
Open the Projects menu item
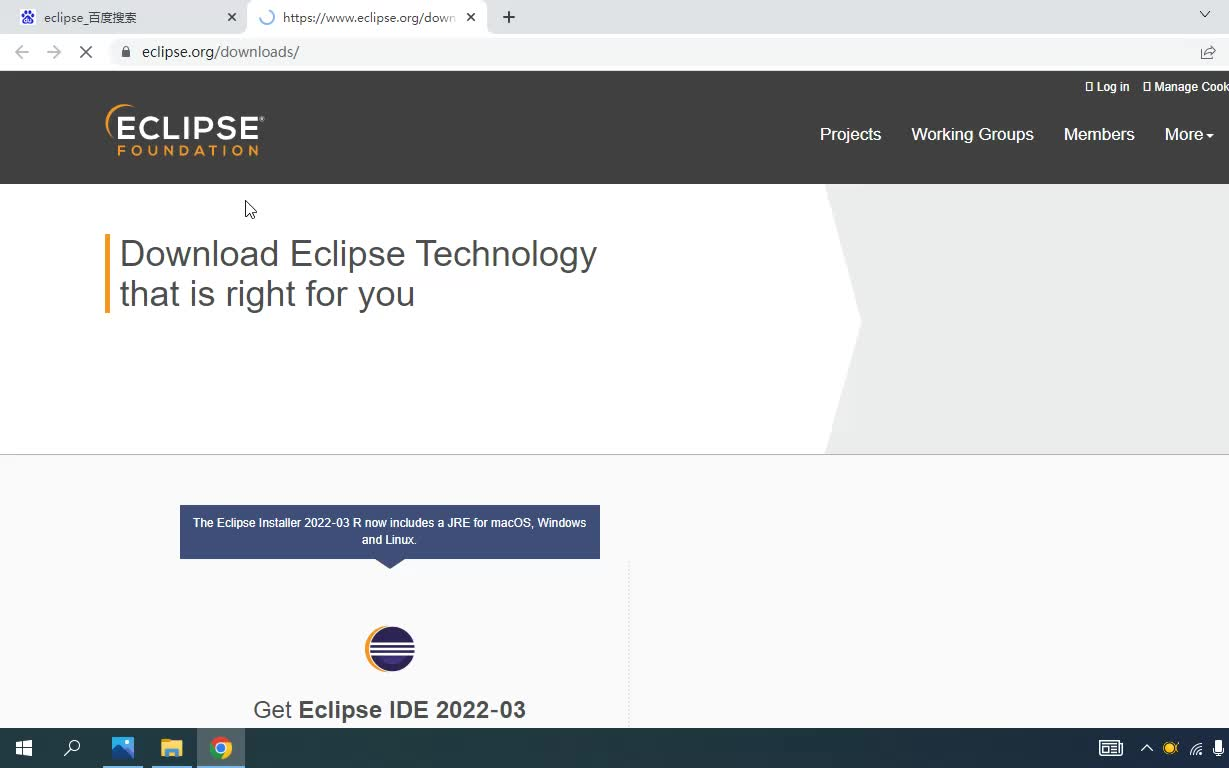pos(850,134)
